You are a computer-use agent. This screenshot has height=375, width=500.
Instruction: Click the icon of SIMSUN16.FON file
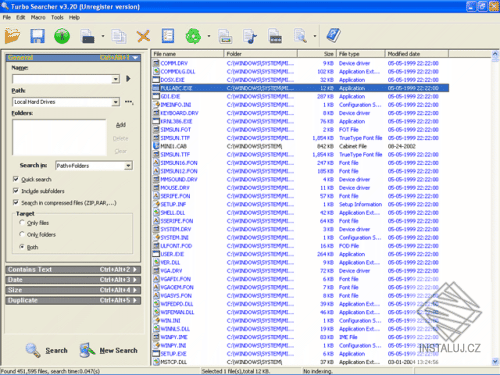pos(156,163)
